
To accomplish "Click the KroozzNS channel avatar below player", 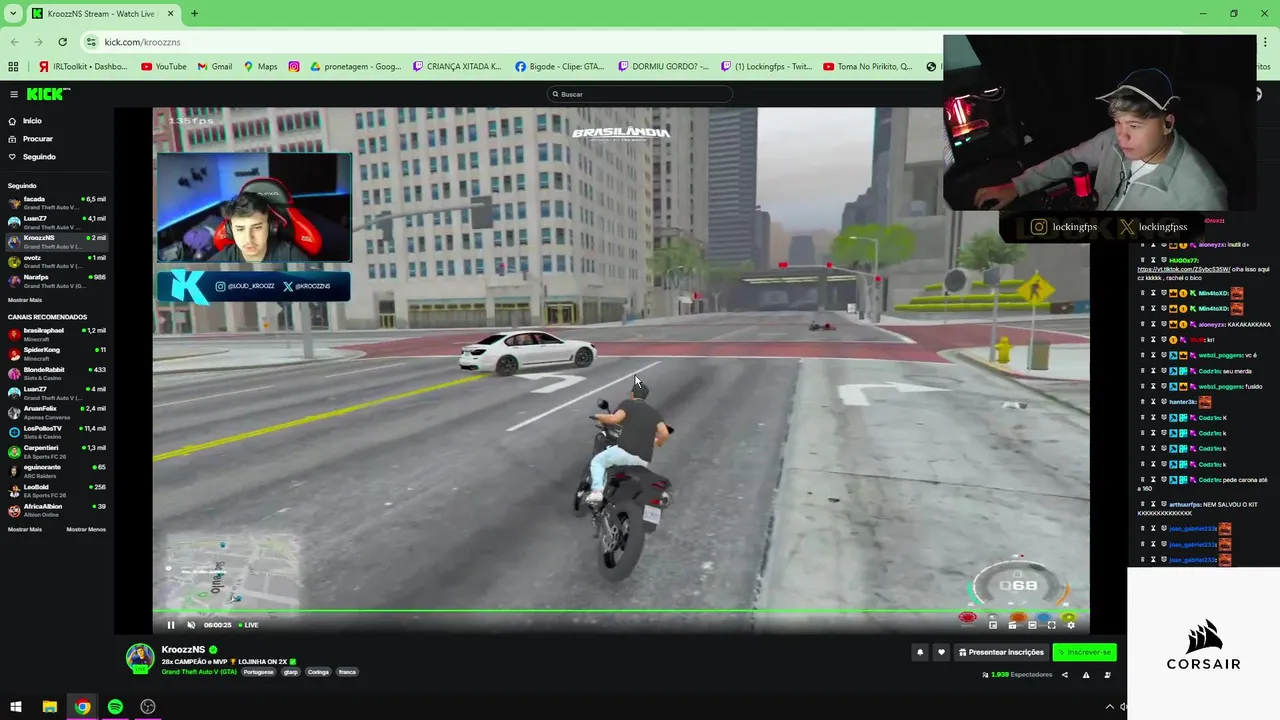I will 140,658.
